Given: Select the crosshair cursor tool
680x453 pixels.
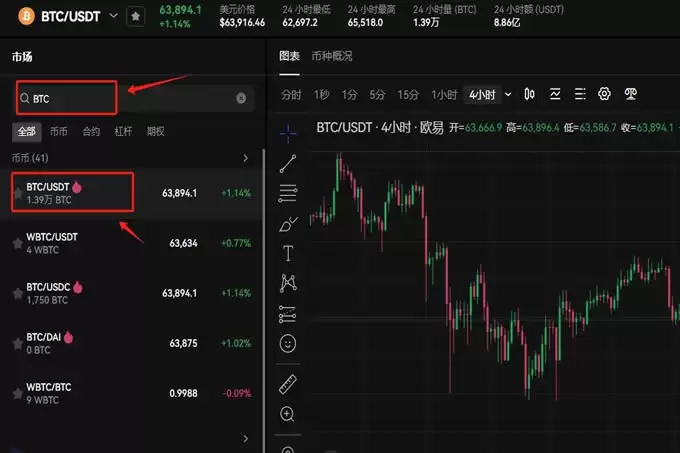Looking at the screenshot, I should point(288,131).
